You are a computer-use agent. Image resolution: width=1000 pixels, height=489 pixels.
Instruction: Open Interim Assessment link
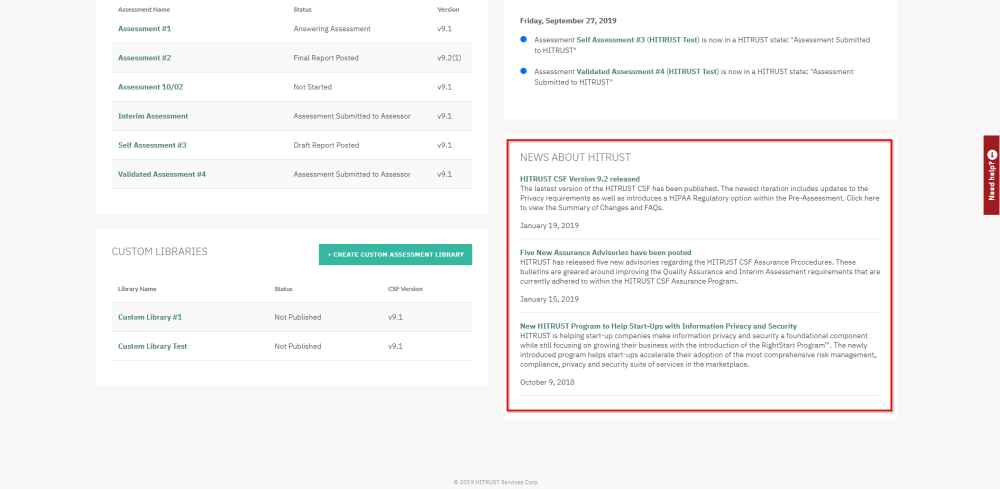tap(153, 116)
